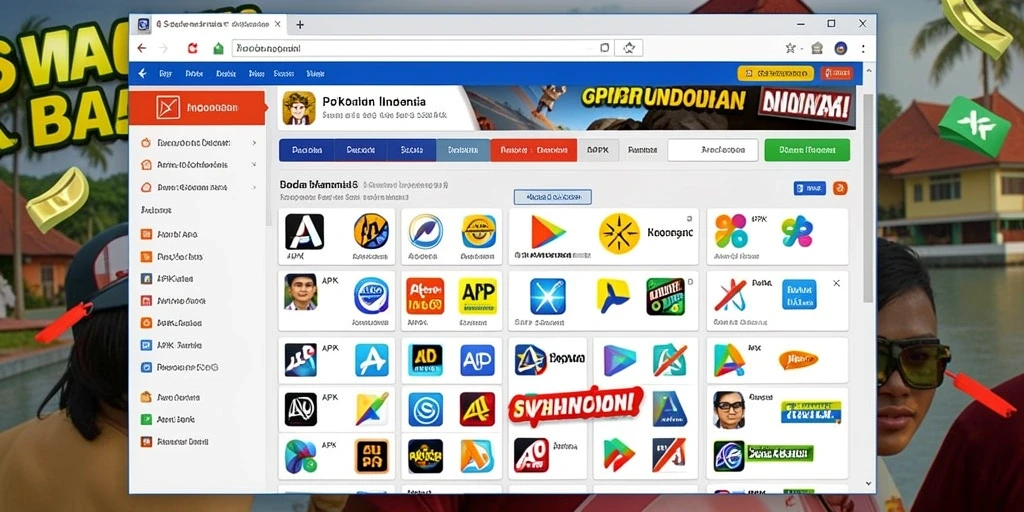This screenshot has width=1024, height=512.
Task: Open the orange speech-bubble shaped app icon
Action: [798, 359]
